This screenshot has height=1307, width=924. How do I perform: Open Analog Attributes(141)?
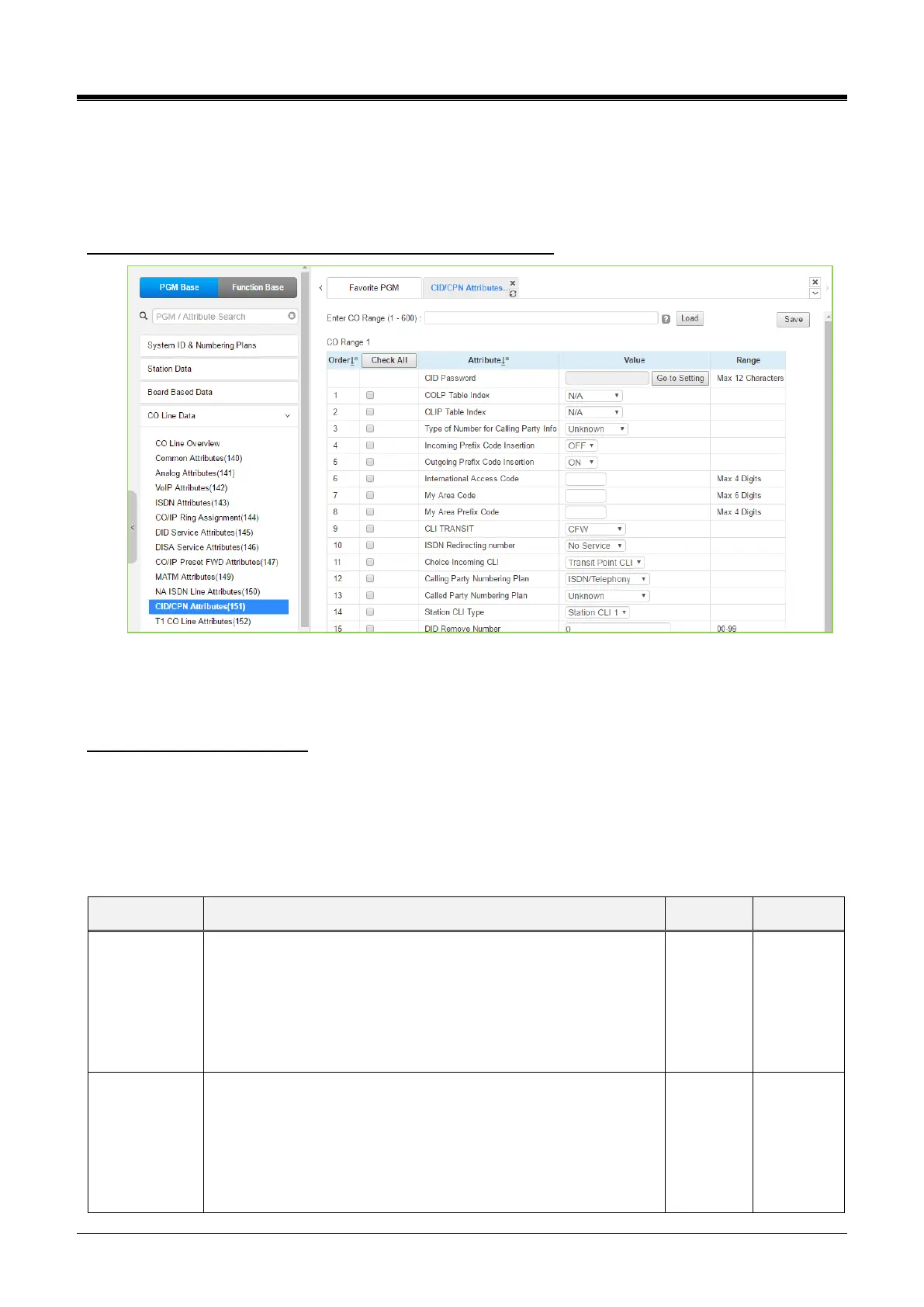pos(195,473)
